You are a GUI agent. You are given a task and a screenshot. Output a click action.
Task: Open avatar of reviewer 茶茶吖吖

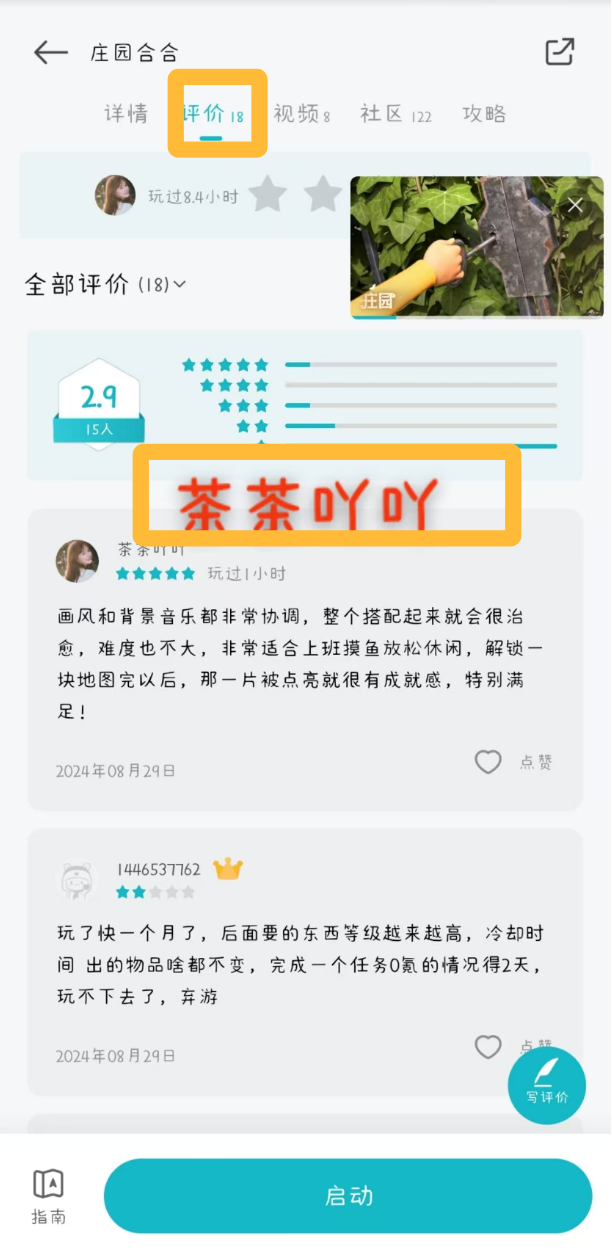click(77, 561)
